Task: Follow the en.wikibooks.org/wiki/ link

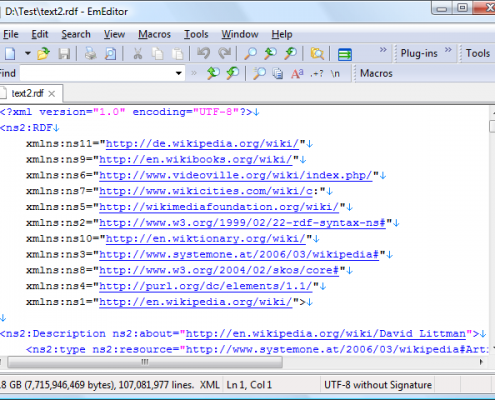Action: [x=196, y=160]
